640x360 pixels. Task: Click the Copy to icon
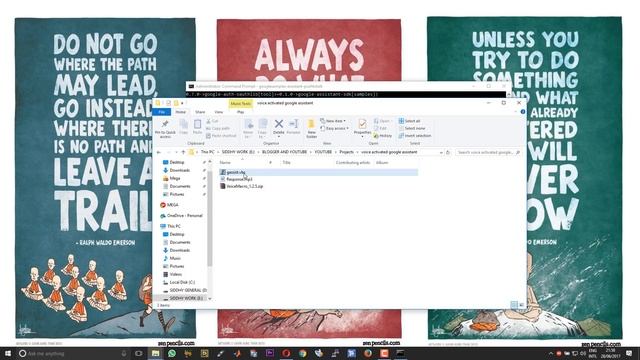[x=262, y=124]
